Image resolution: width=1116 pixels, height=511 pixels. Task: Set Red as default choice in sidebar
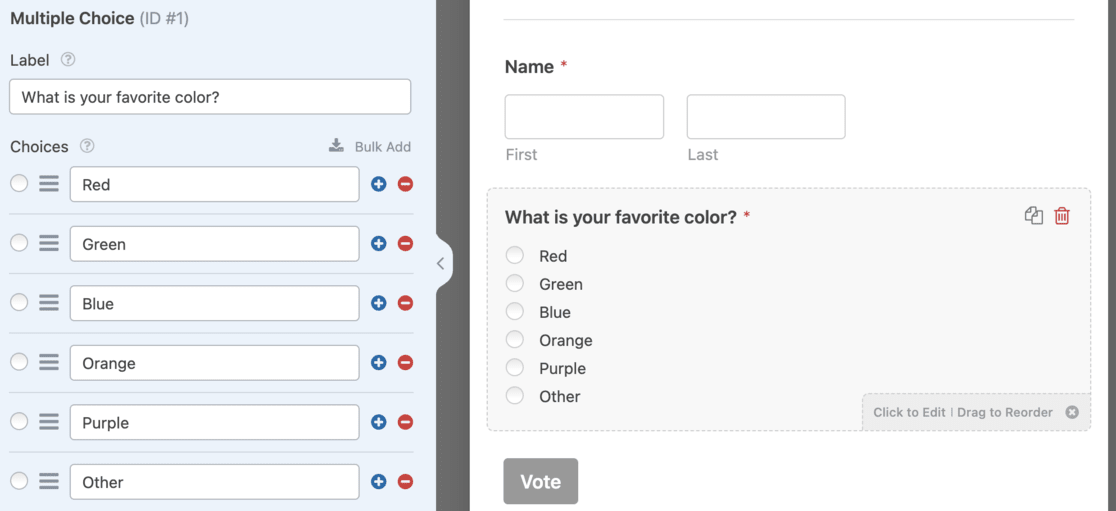point(19,184)
